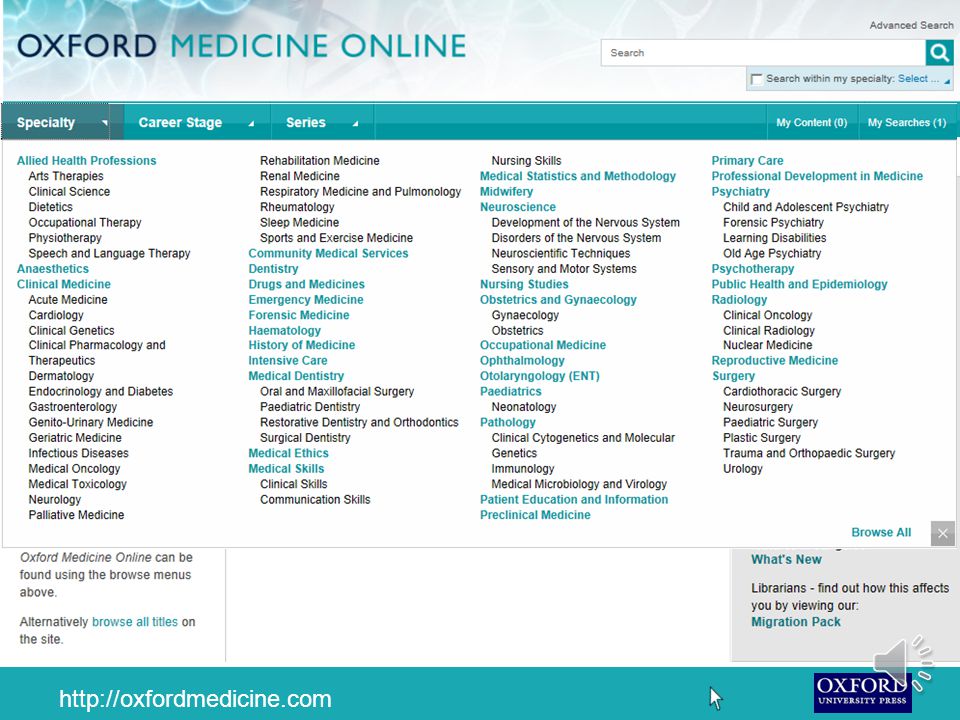Screen dimensions: 960x720
Task: Select Primary Care specialty
Action: (747, 160)
